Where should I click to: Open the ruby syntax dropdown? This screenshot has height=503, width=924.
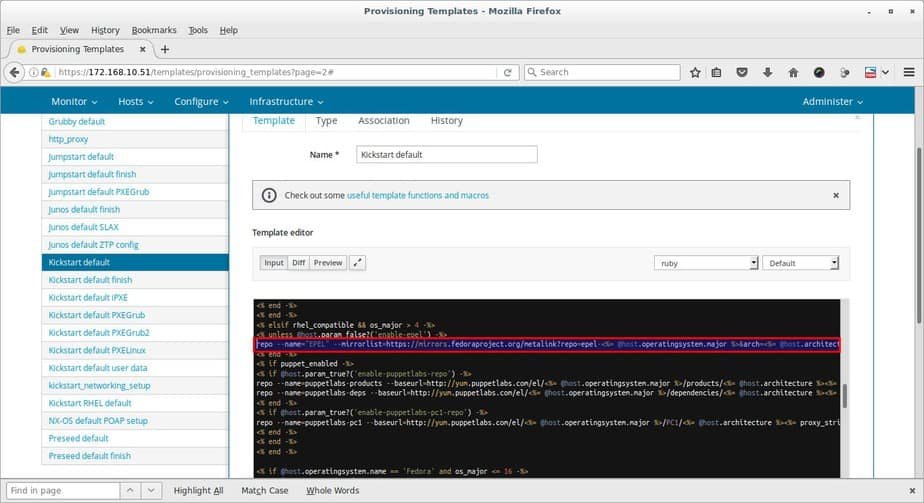706,263
